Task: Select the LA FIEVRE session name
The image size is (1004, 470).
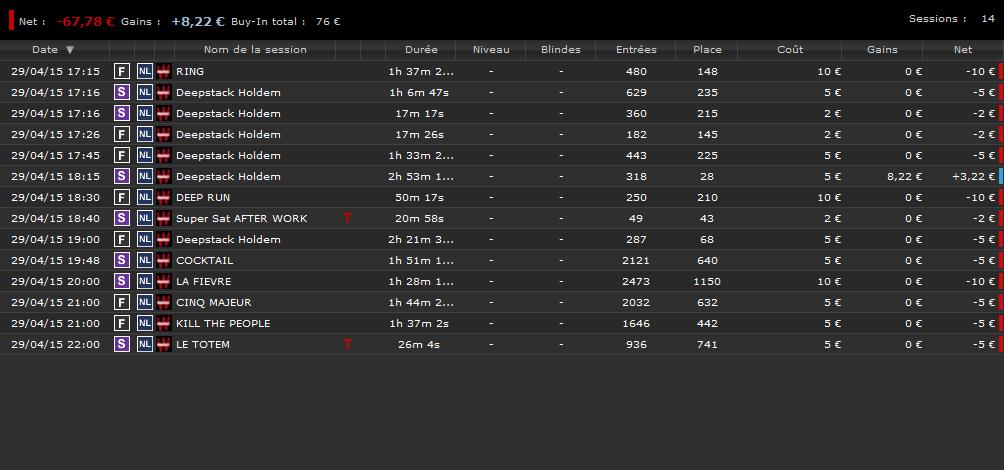Action: [204, 281]
